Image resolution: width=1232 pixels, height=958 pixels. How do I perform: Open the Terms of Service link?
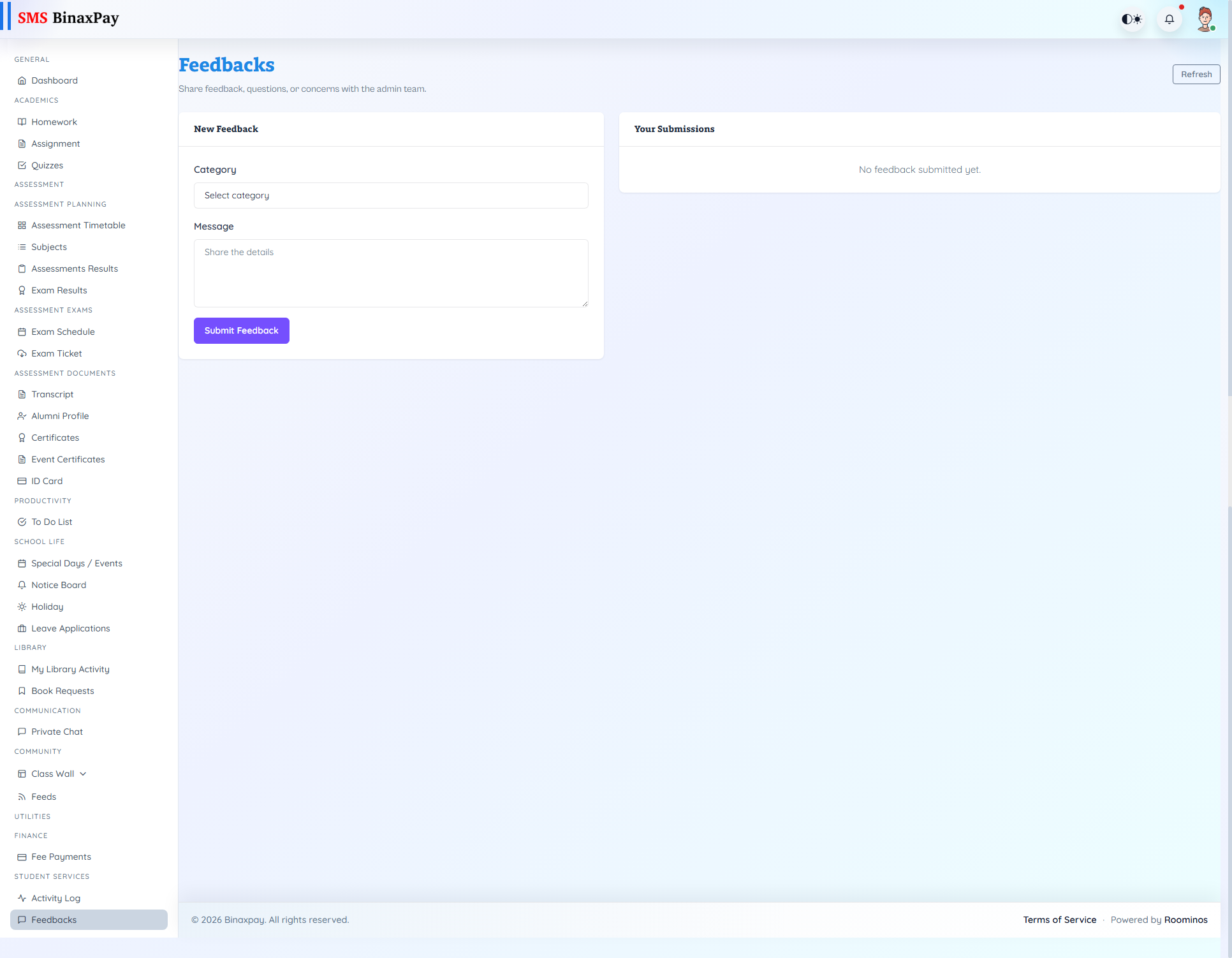[1059, 919]
